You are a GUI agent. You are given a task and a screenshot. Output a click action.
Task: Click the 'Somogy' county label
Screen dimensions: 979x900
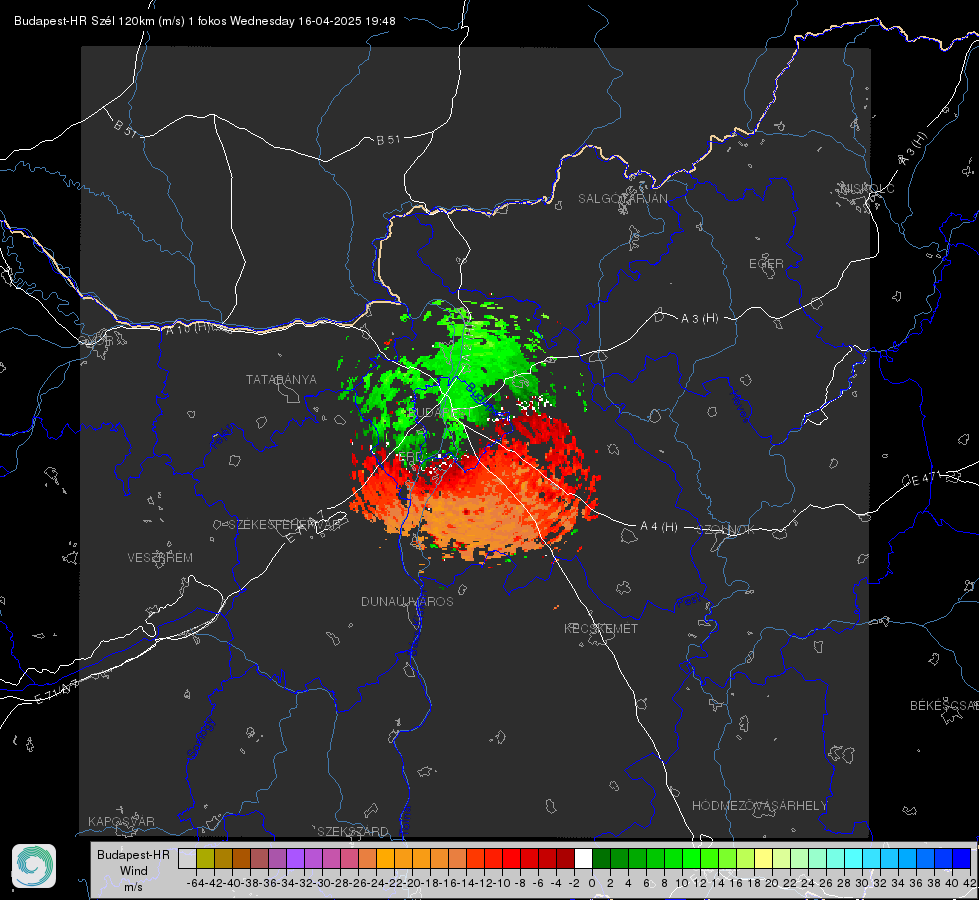pyautogui.click(x=201, y=738)
